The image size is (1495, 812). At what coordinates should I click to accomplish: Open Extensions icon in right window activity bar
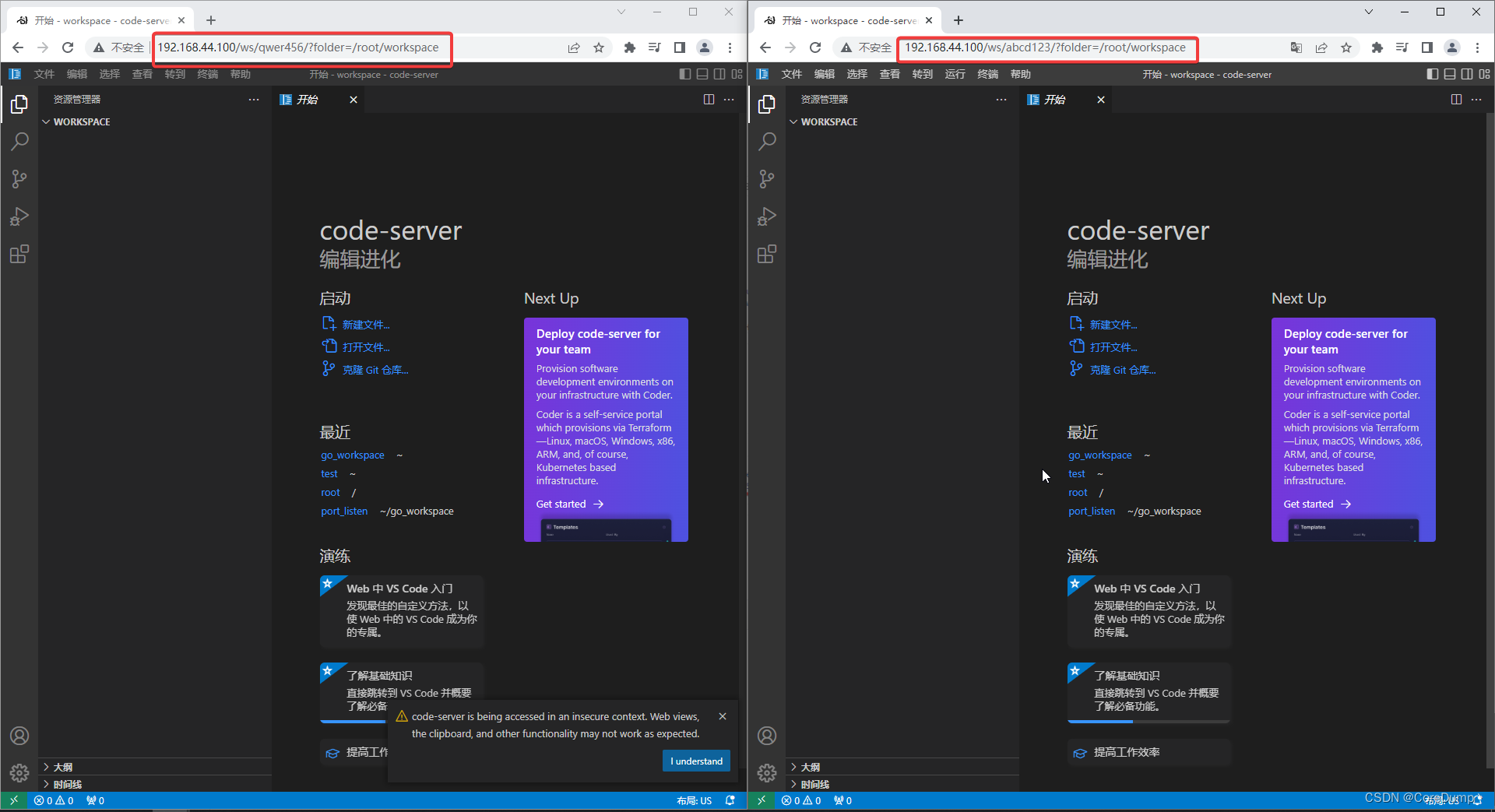click(x=767, y=254)
